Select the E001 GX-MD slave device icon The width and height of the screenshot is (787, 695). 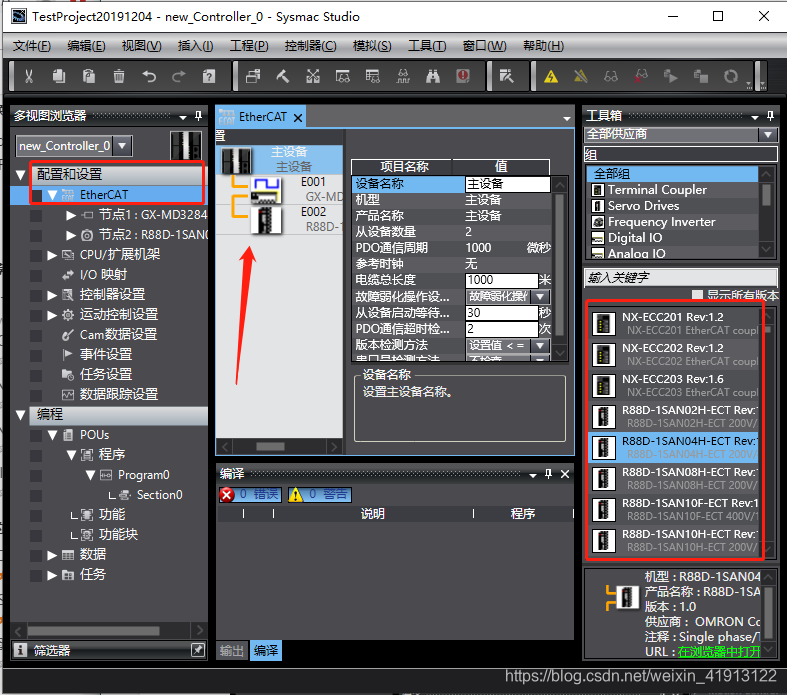267,191
